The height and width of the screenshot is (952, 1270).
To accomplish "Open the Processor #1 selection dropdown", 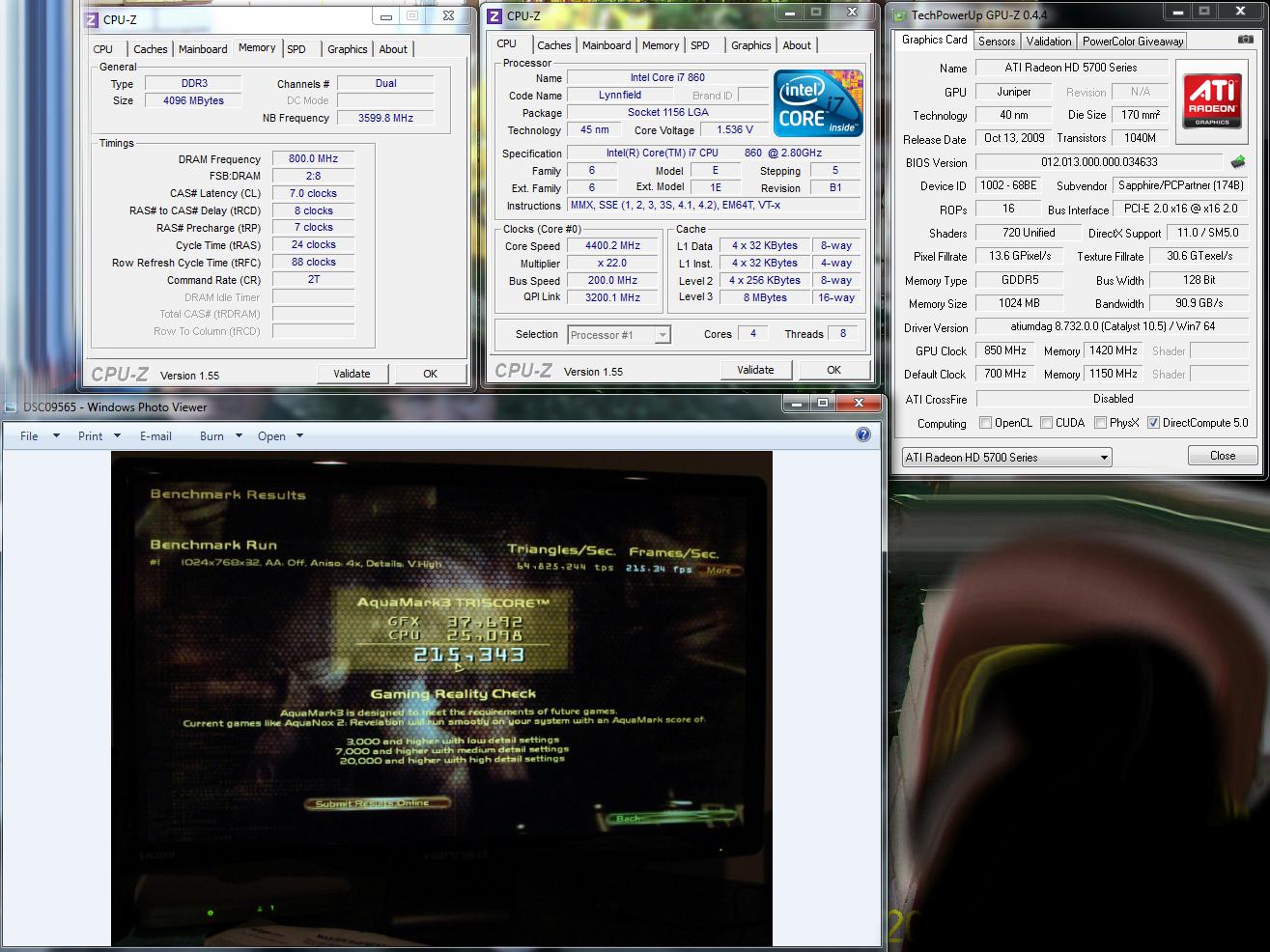I will 619,335.
